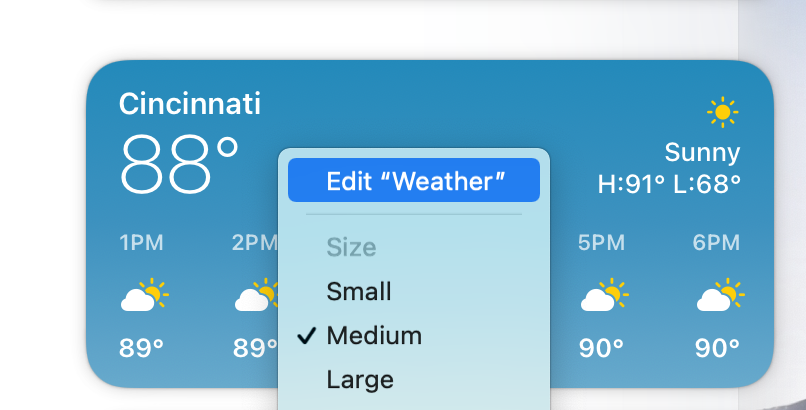806x410 pixels.
Task: Click the 89° temperature under 1PM
Action: point(142,349)
